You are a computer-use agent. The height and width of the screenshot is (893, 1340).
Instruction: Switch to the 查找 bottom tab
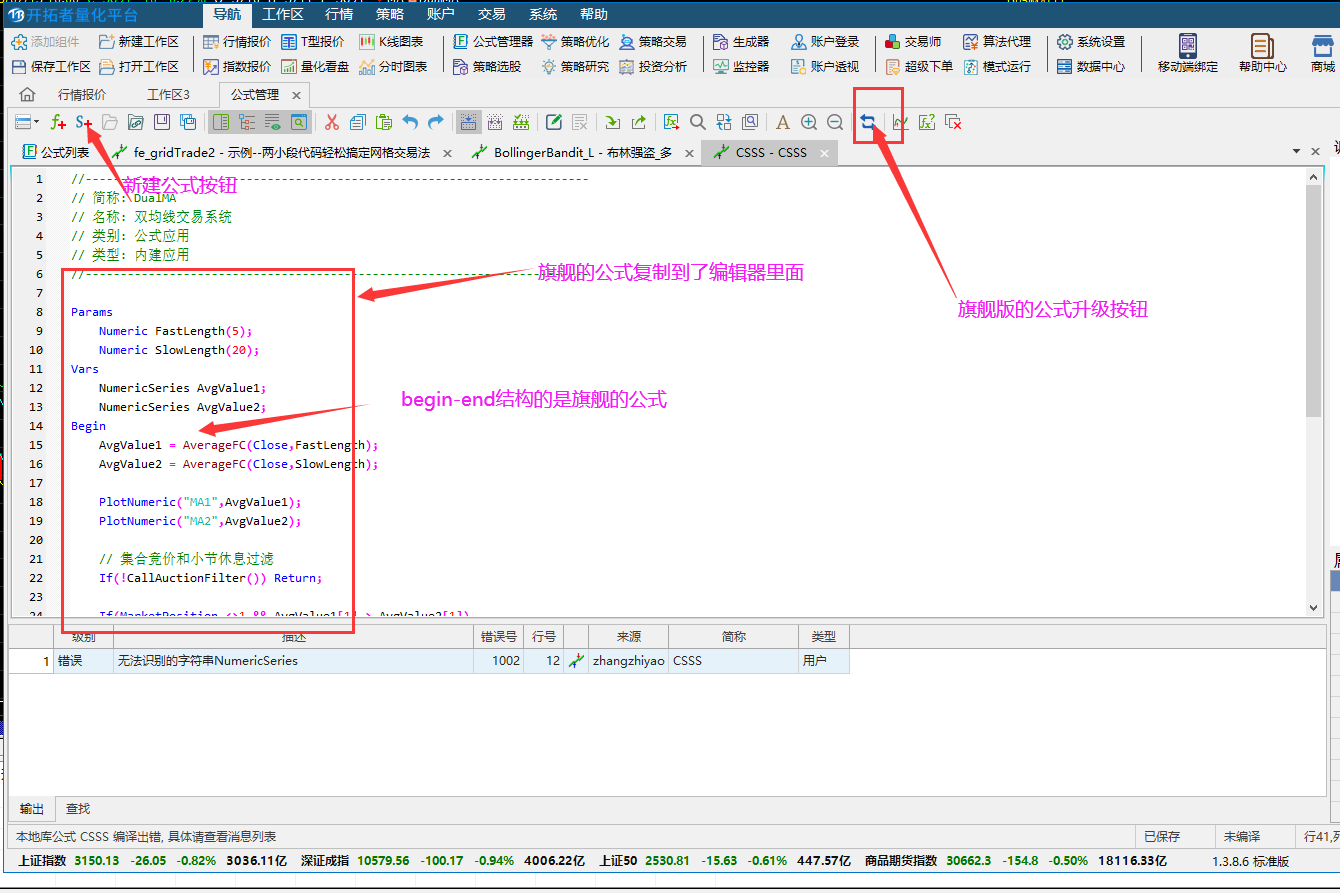pyautogui.click(x=78, y=808)
